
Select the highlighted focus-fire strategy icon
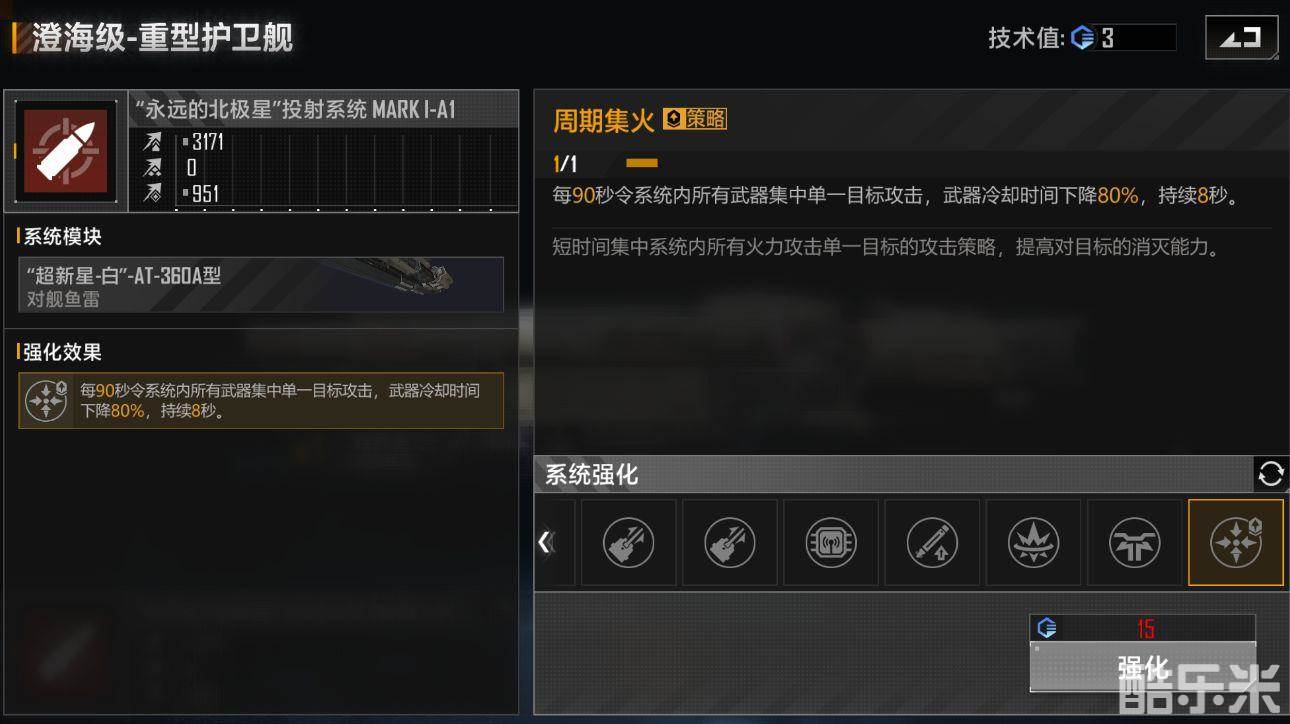click(x=1235, y=543)
